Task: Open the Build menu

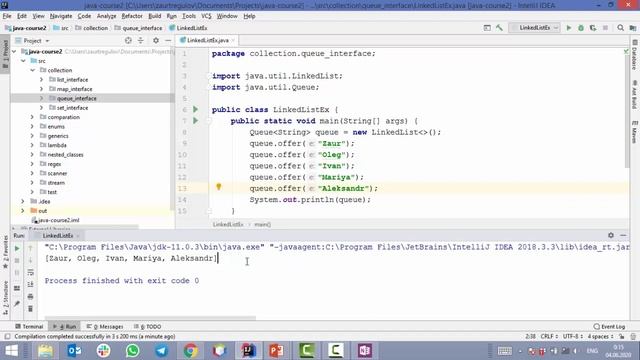Action: point(154,16)
